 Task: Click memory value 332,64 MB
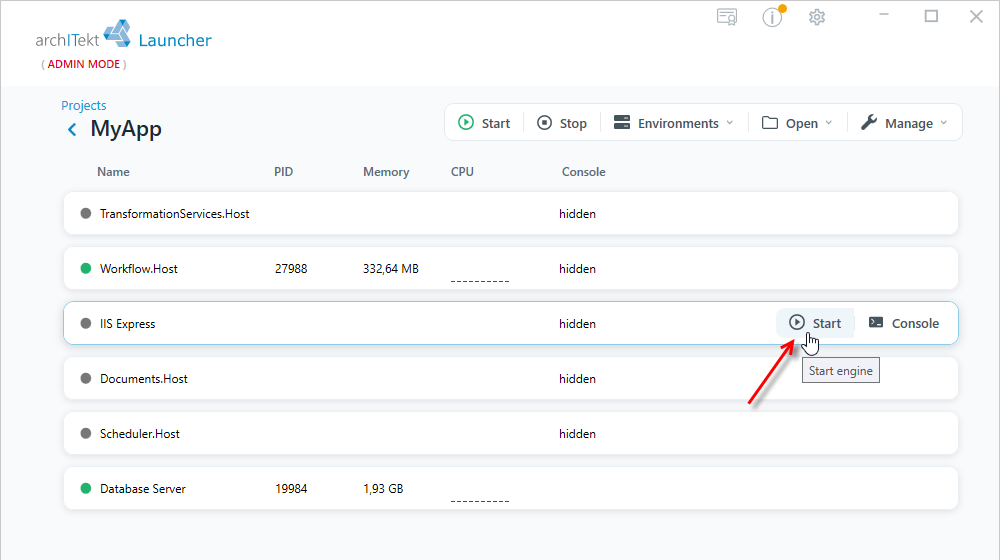click(x=391, y=269)
